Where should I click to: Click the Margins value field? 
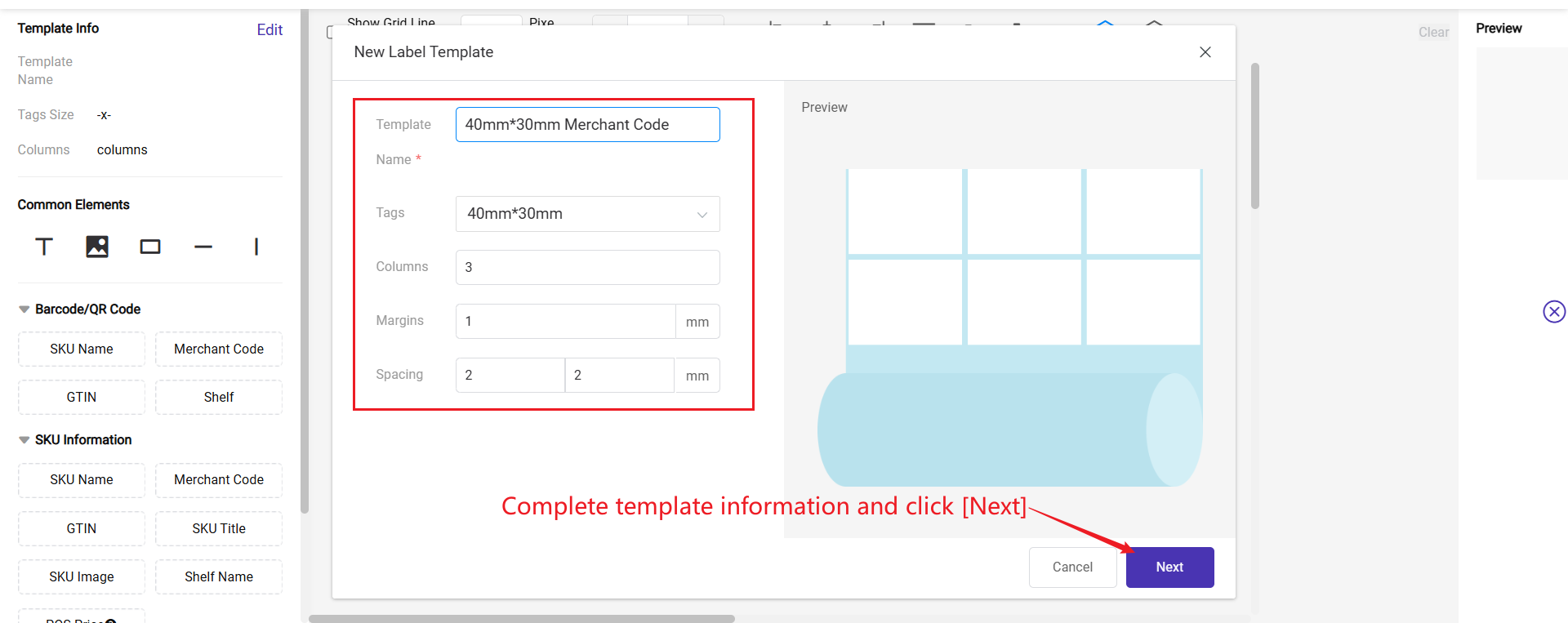coord(565,322)
